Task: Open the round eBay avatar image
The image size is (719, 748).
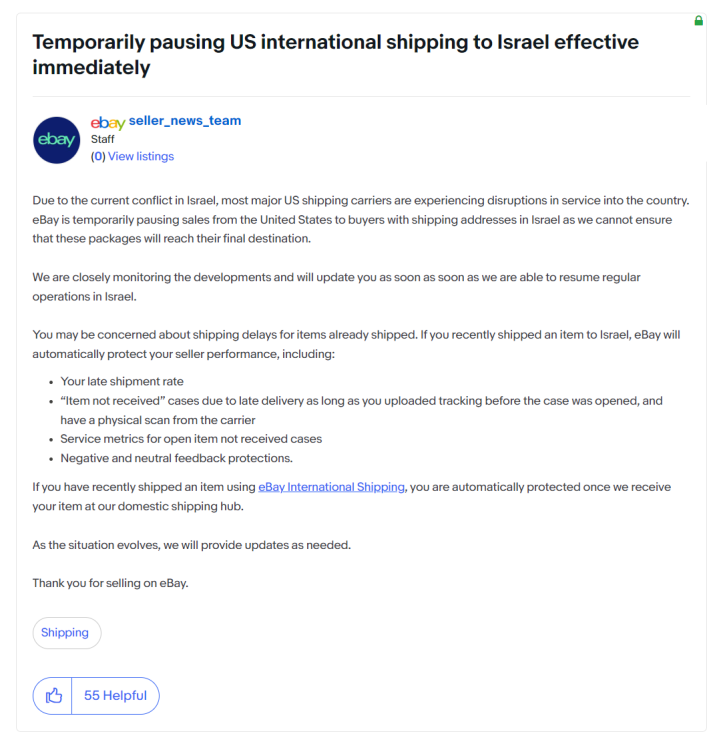Action: coord(57,140)
